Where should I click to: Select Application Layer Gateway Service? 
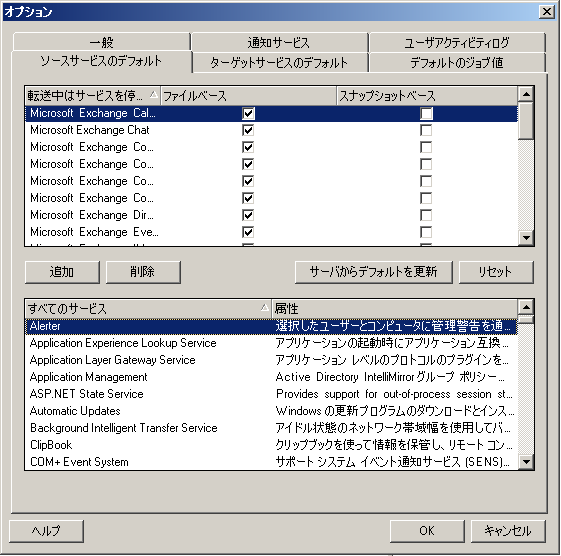(x=272, y=360)
